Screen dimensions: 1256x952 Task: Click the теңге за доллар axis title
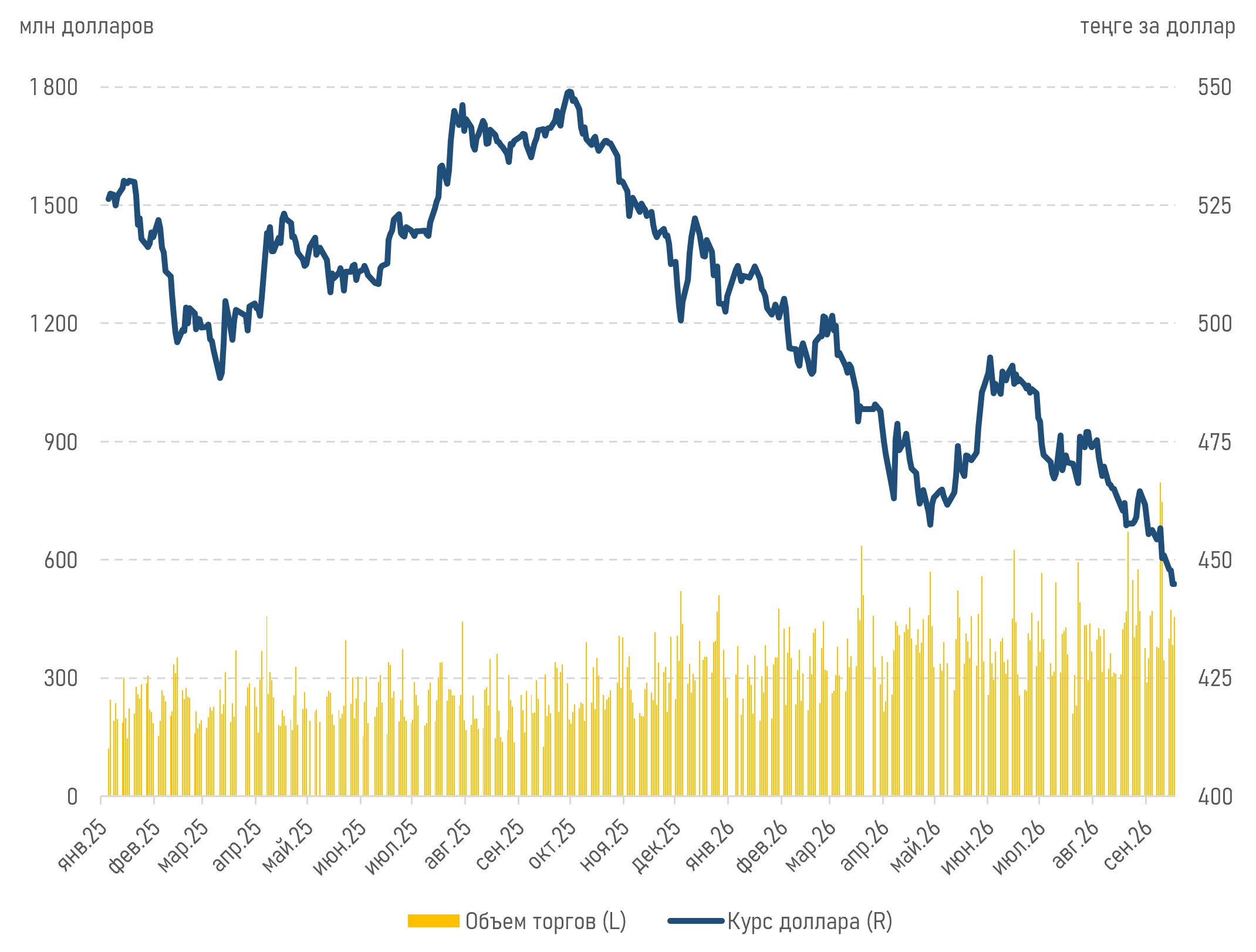click(x=1158, y=26)
